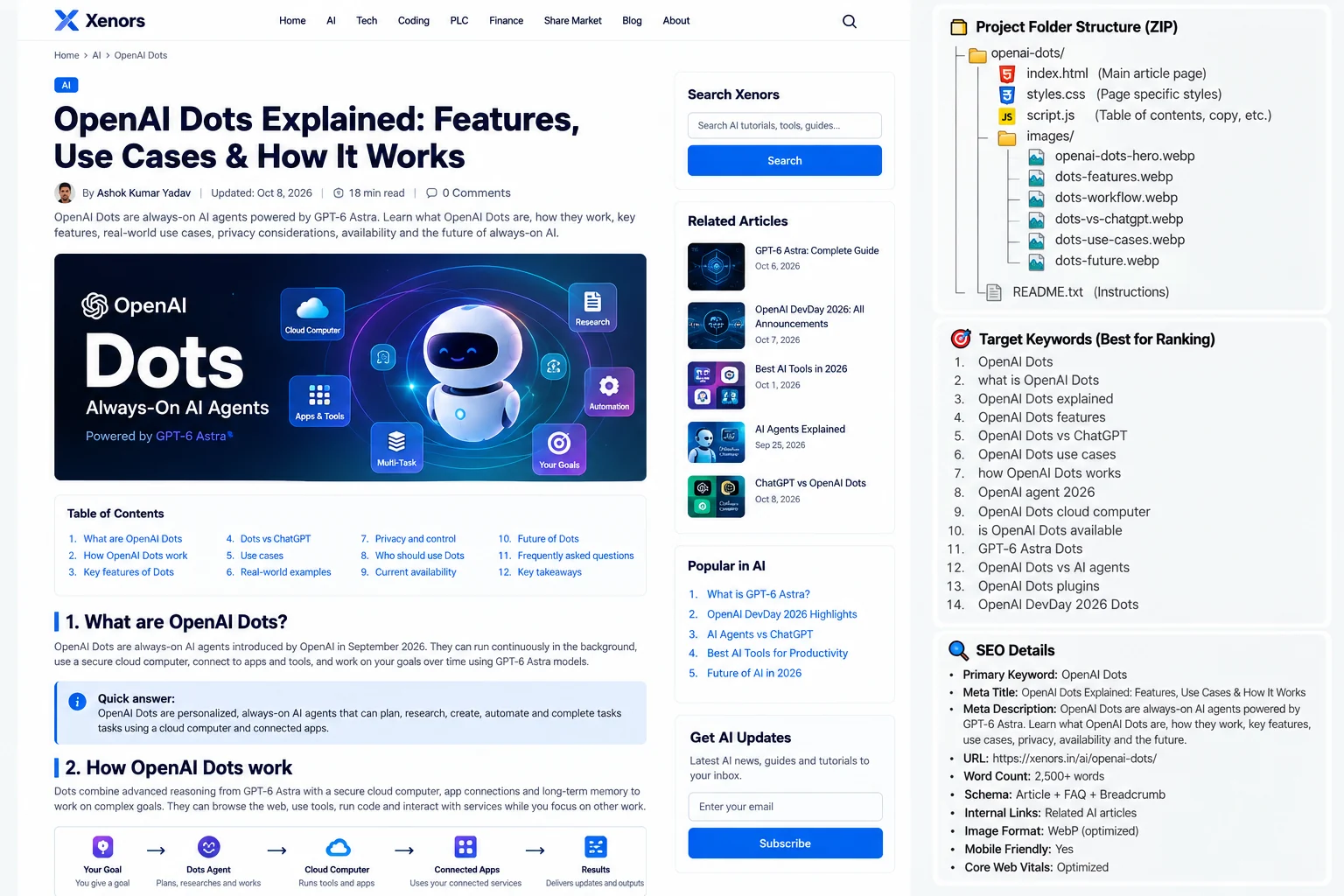The width and height of the screenshot is (1344, 896).
Task: Click the Subscribe button
Action: pos(786,843)
